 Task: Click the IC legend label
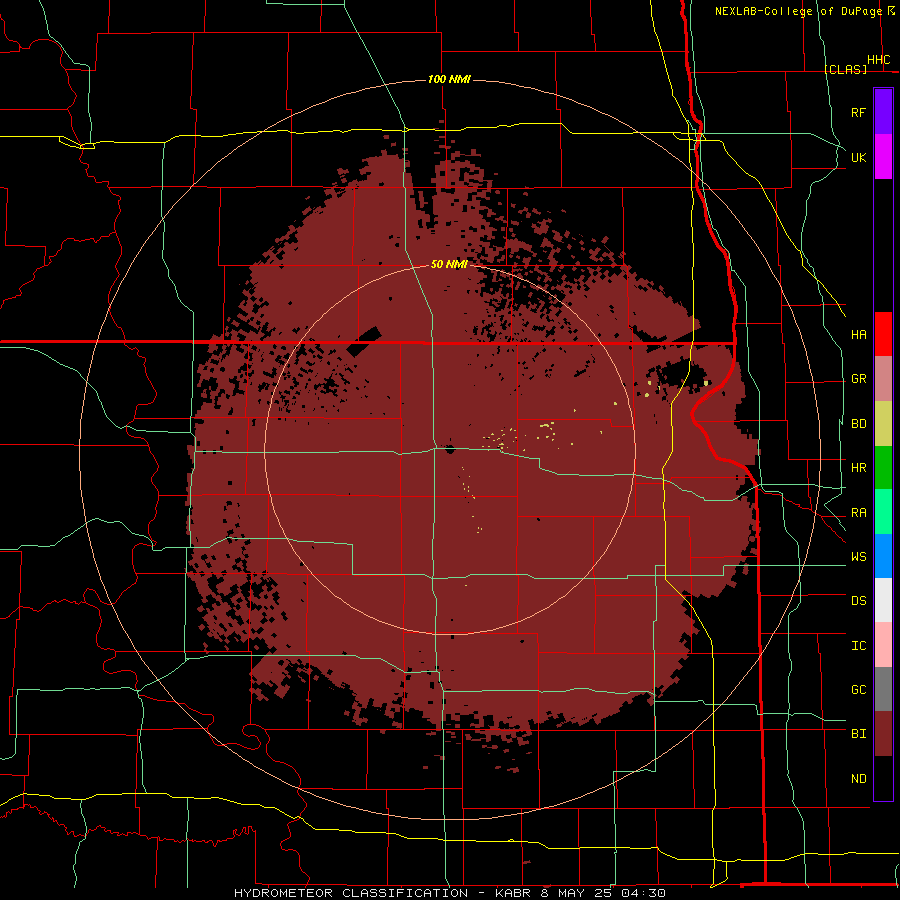coord(859,646)
